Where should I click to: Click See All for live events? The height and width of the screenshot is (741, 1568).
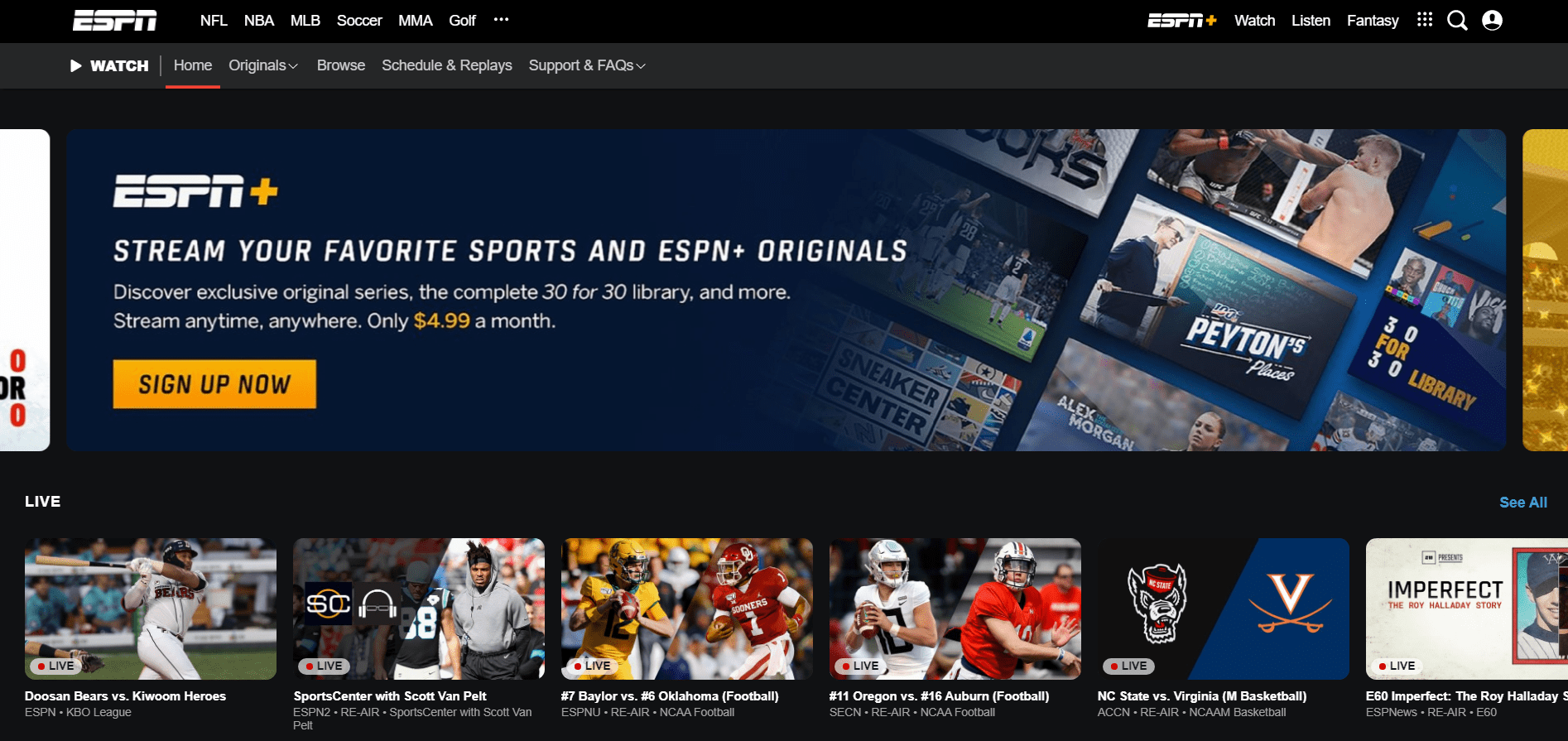pos(1523,503)
